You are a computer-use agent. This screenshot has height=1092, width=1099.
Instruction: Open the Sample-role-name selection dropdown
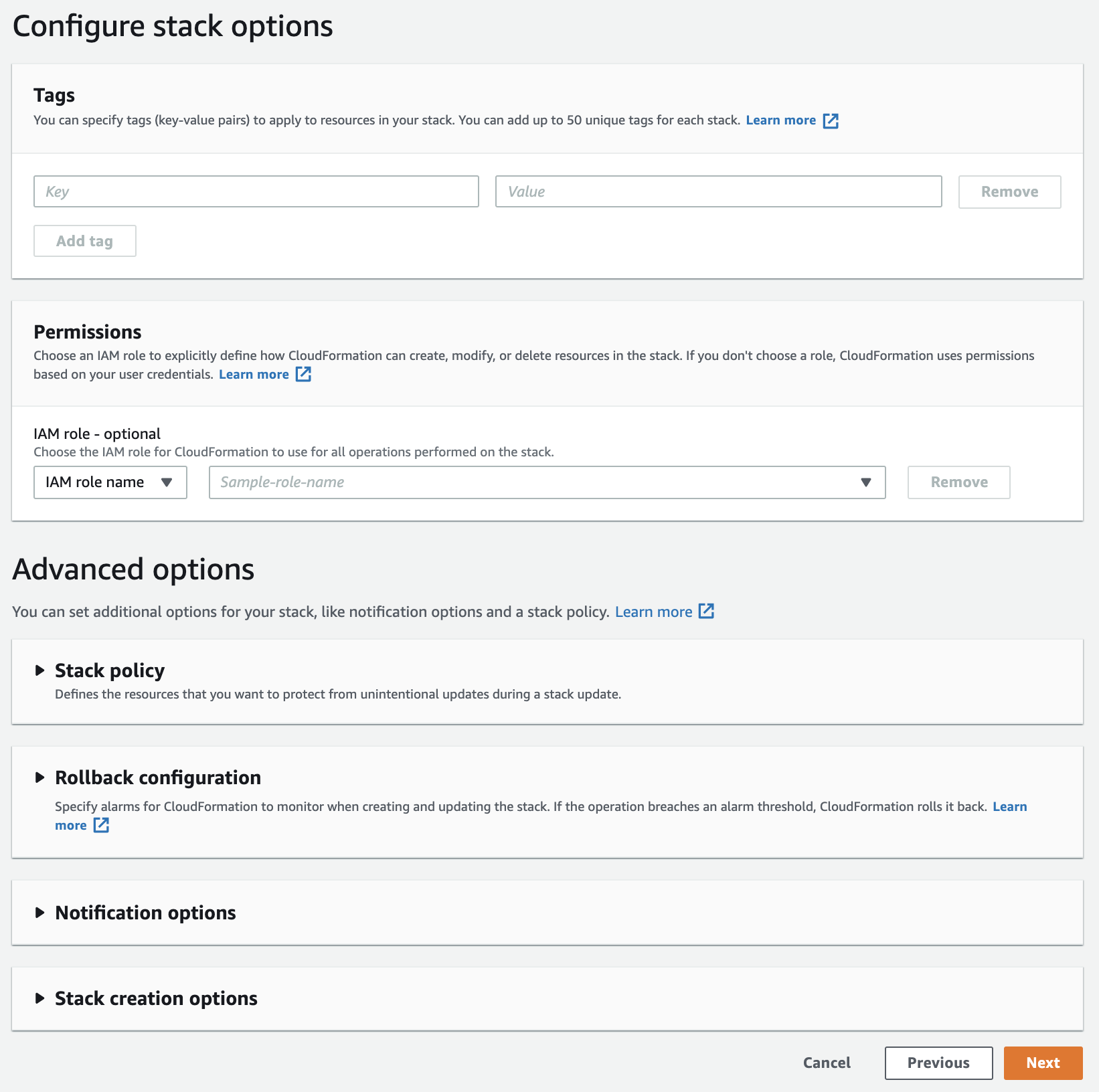tap(547, 482)
